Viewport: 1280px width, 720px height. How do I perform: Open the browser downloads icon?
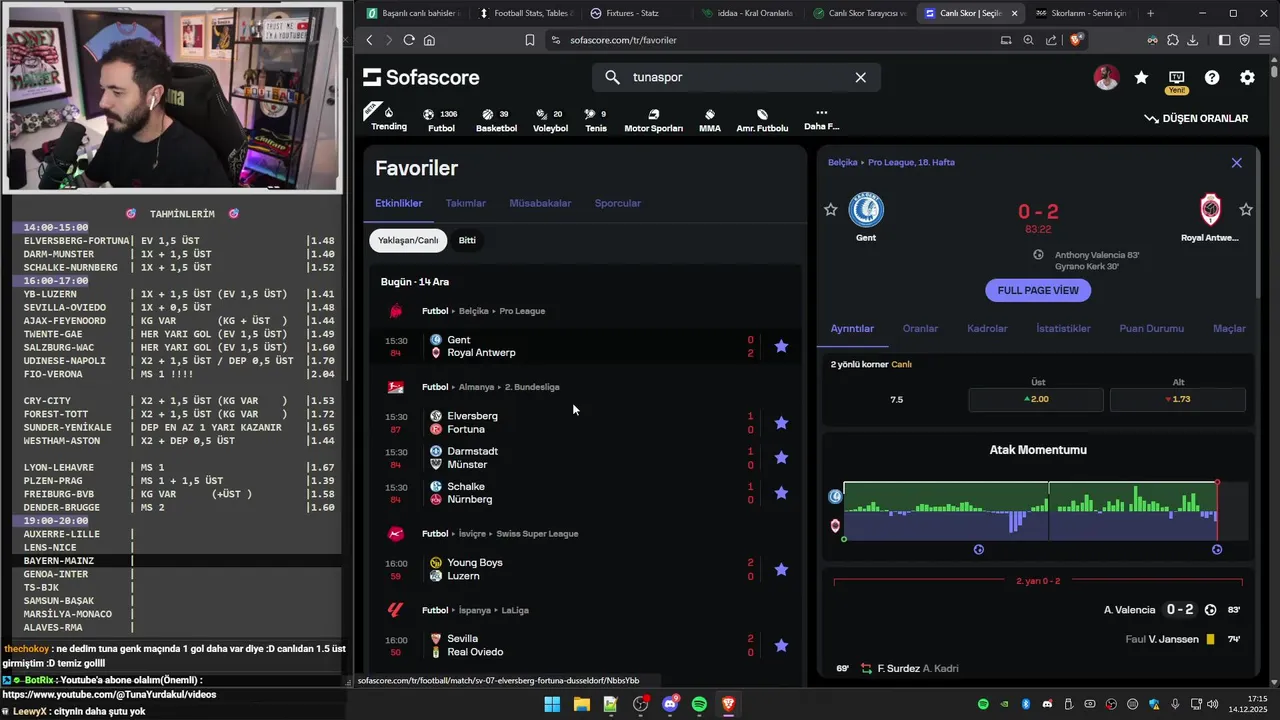click(1192, 40)
